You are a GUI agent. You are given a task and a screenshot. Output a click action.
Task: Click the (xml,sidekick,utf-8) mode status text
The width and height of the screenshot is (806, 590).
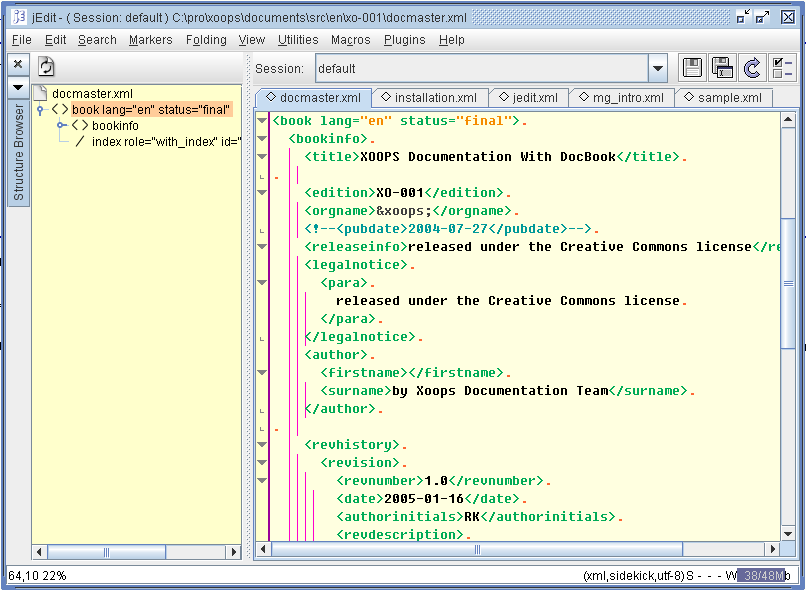point(634,576)
